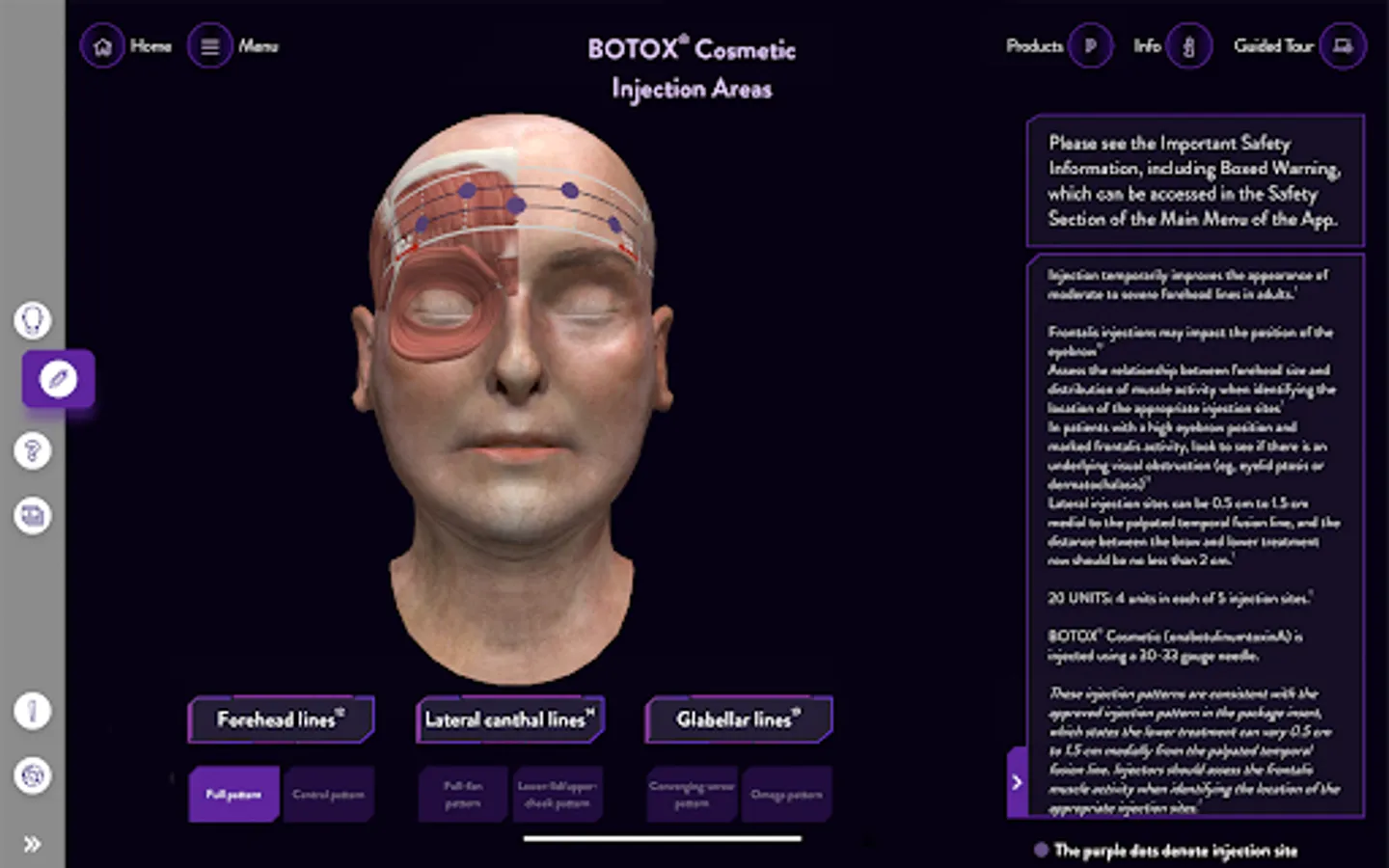Choose the Central pattern option
The height and width of the screenshot is (868, 1389).
(328, 795)
